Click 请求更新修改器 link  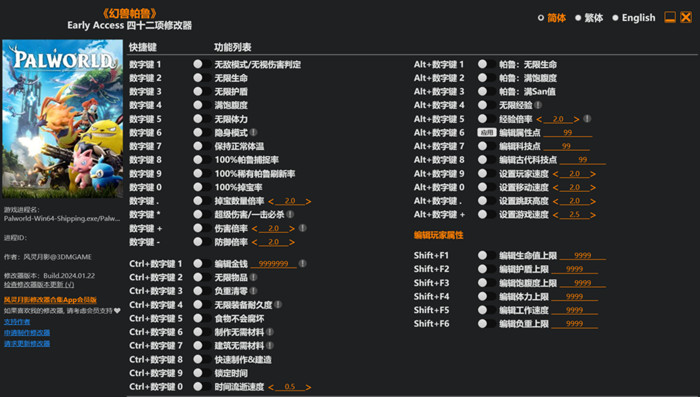[27, 343]
